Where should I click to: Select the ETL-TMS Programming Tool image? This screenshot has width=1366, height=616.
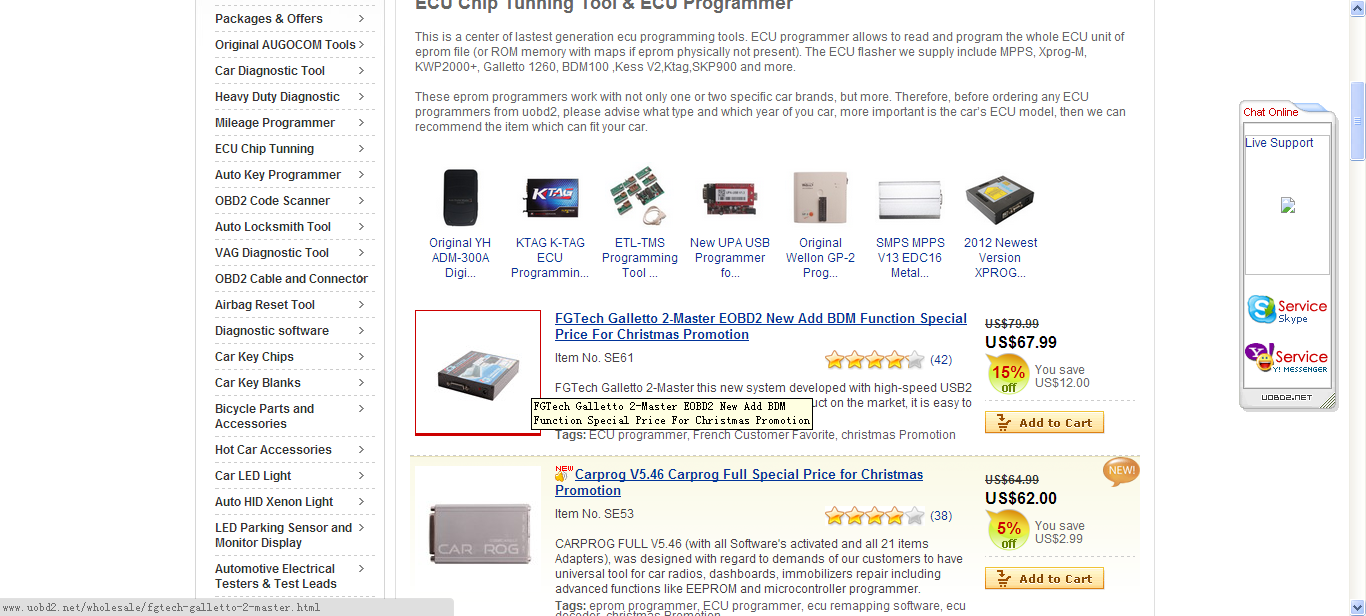coord(640,196)
